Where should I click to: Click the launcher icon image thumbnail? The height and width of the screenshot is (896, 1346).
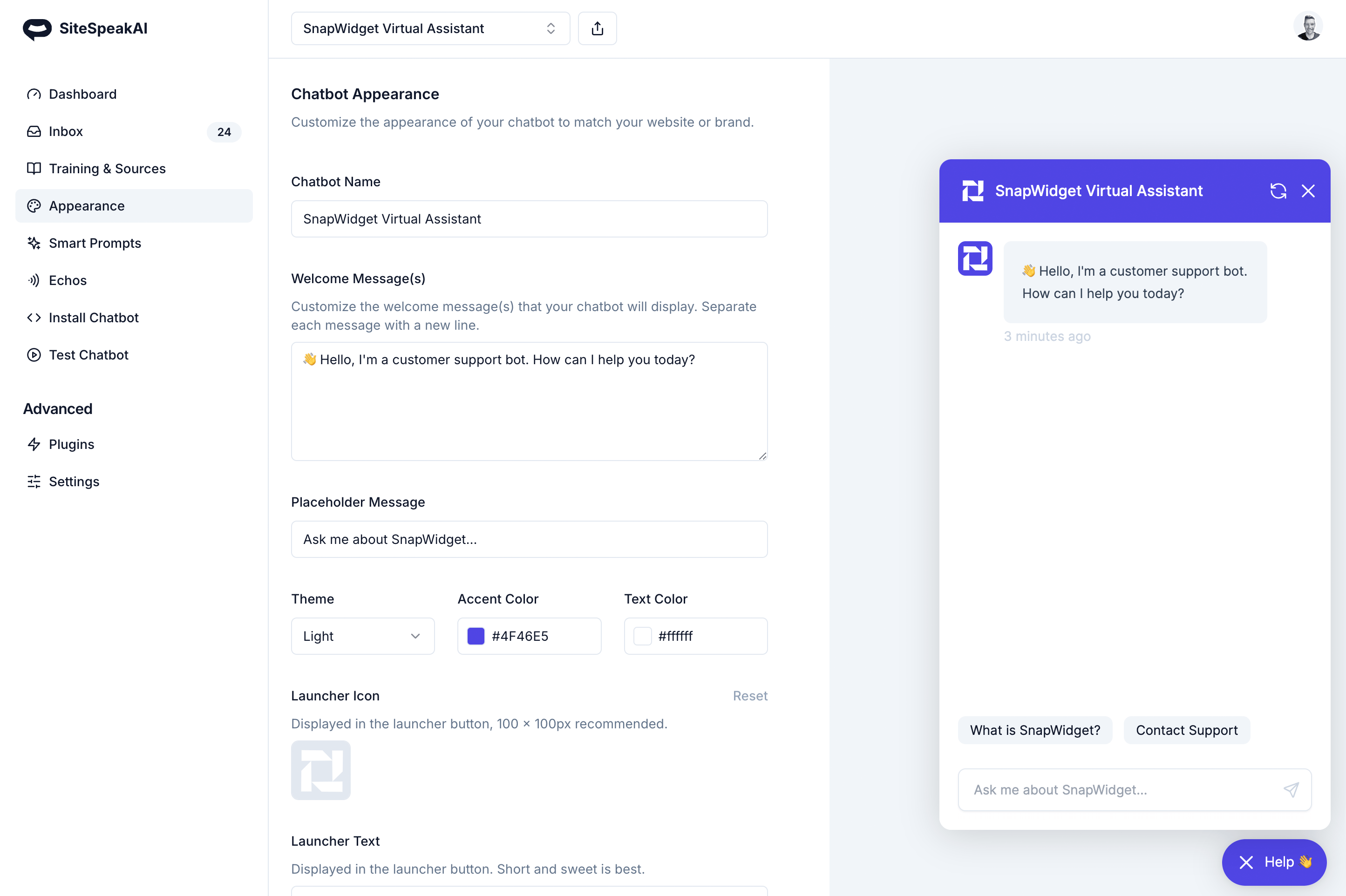click(320, 770)
